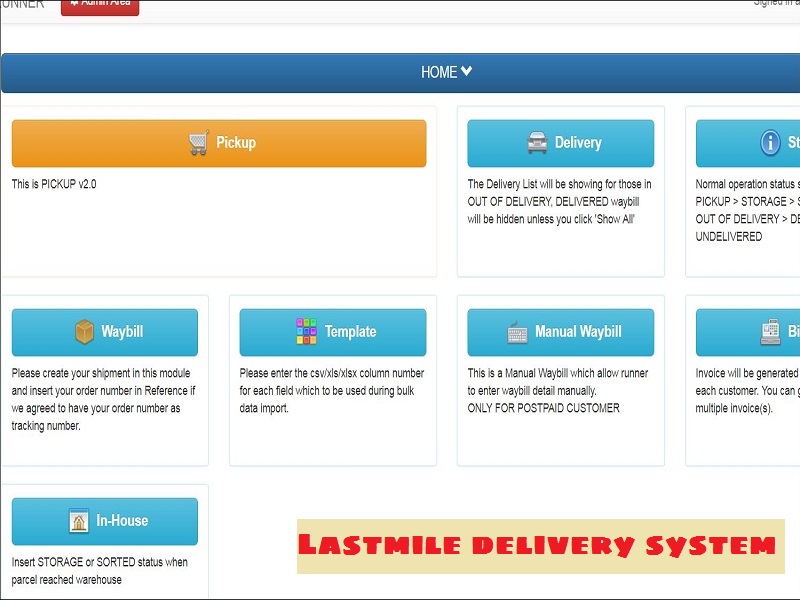Click the blue info circle icon
This screenshot has height=600, width=800.
[770, 143]
